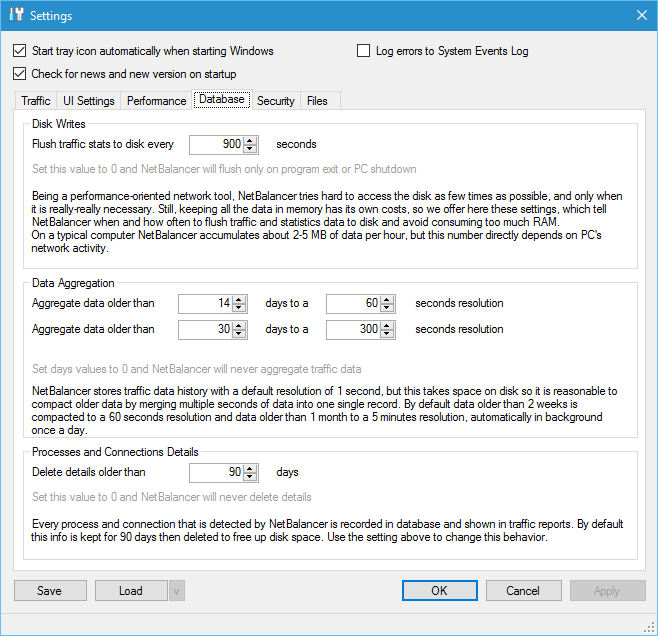Click the 'Disk Writes' group label
Viewport: 658px width, 636px height.
point(59,124)
